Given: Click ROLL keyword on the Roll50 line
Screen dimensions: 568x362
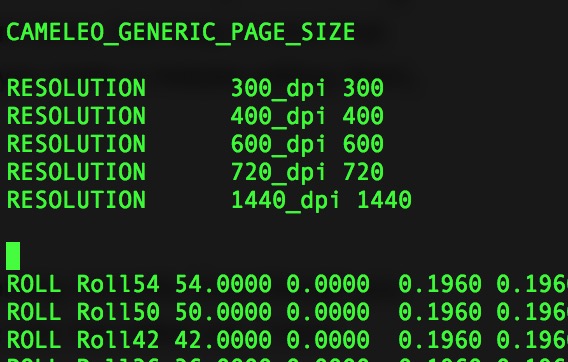Looking at the screenshot, I should pyautogui.click(x=34, y=312).
